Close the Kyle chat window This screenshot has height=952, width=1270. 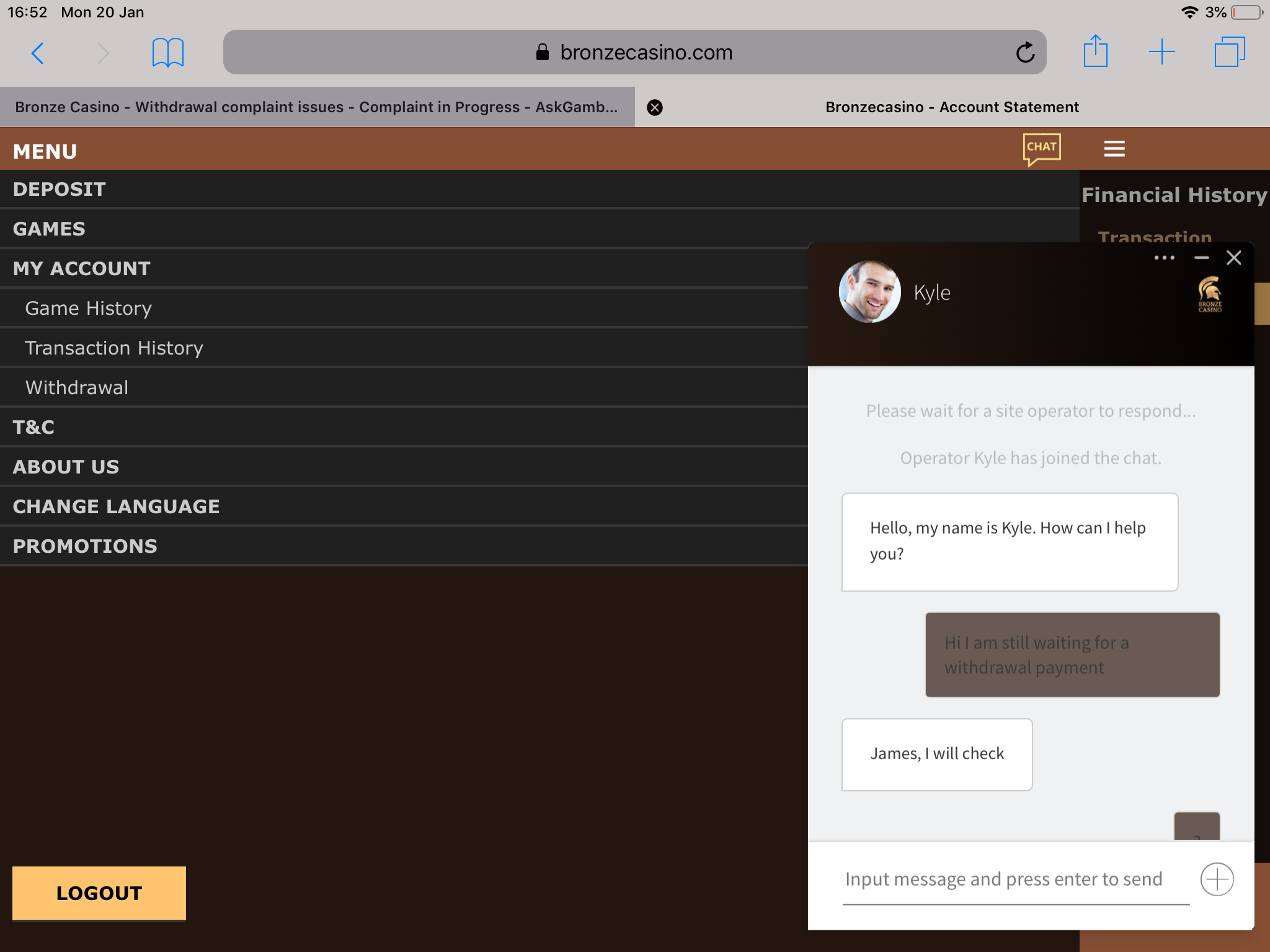1234,258
